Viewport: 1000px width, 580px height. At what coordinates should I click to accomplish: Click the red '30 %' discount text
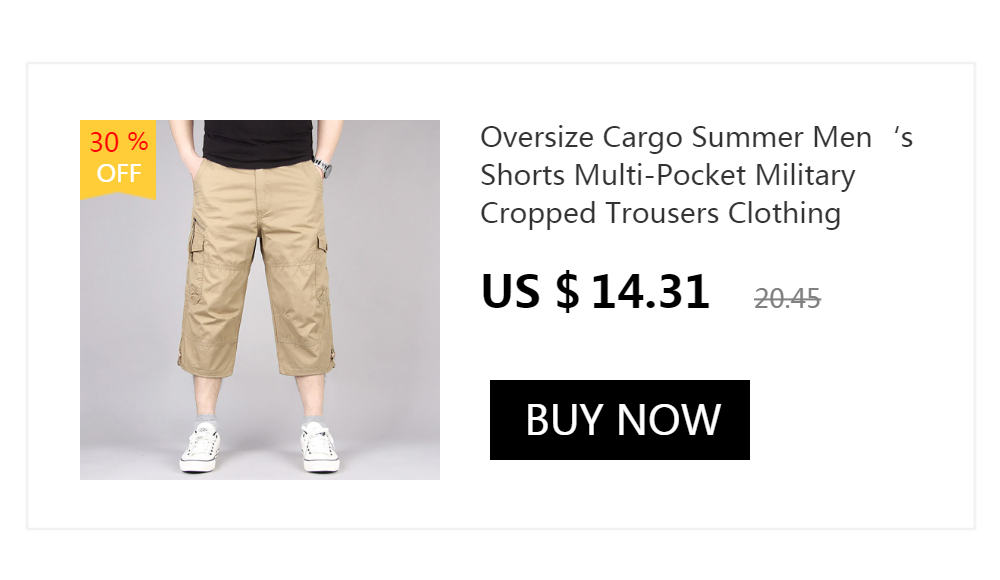[119, 142]
